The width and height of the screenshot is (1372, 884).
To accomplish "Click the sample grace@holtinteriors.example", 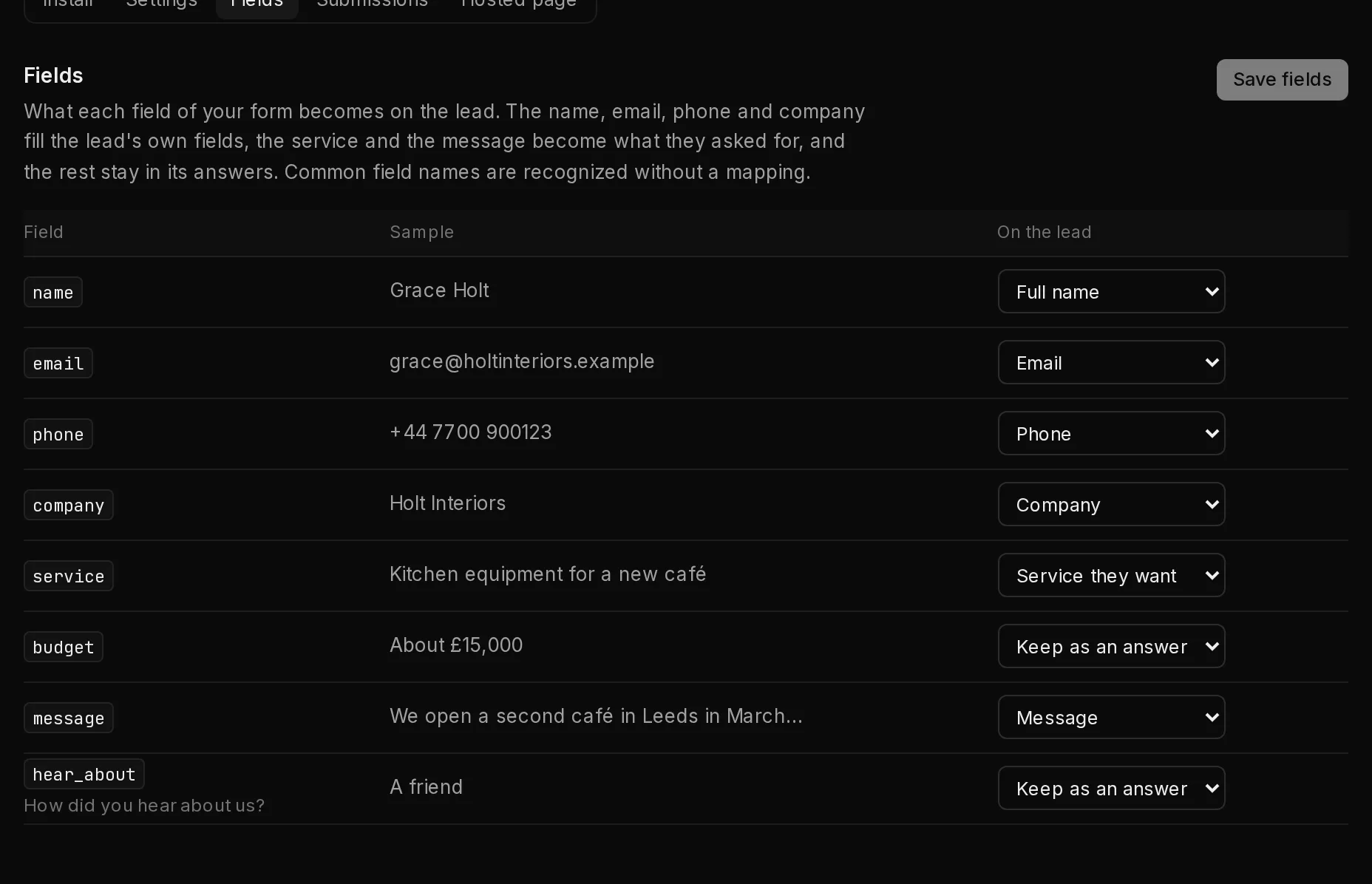I will click(522, 361).
